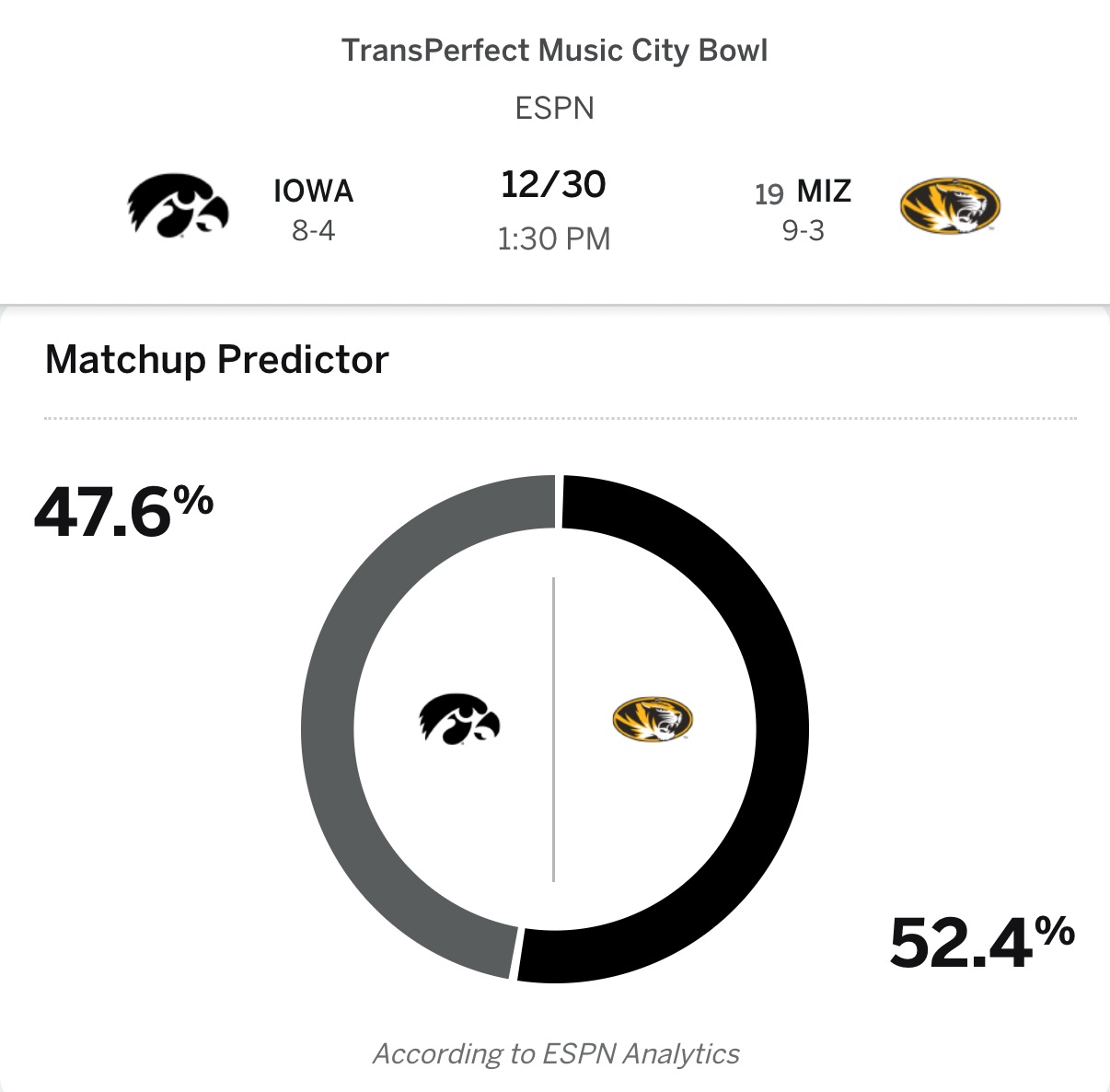Select the number 19 ranking beside MIZ

point(769,194)
